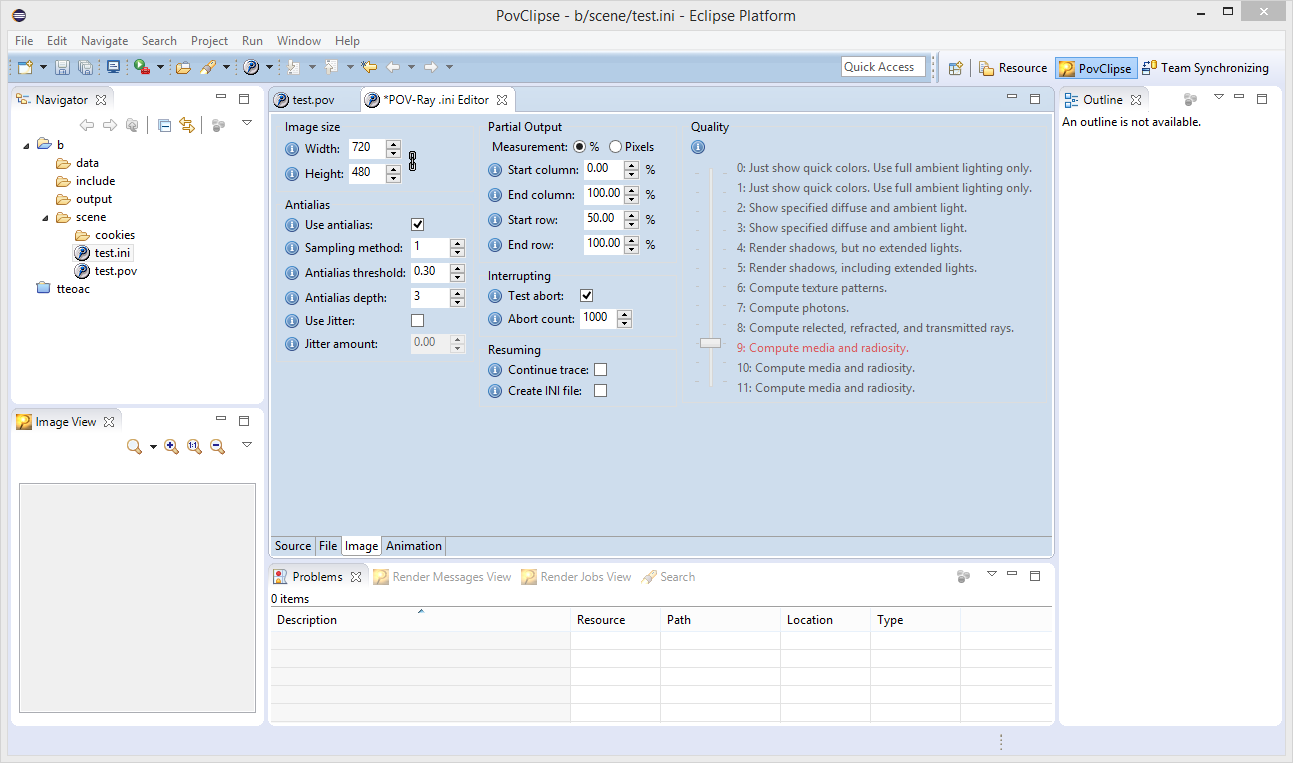Click Zoom In in Image View
Viewport: 1293px width, 763px height.
pyautogui.click(x=171, y=447)
